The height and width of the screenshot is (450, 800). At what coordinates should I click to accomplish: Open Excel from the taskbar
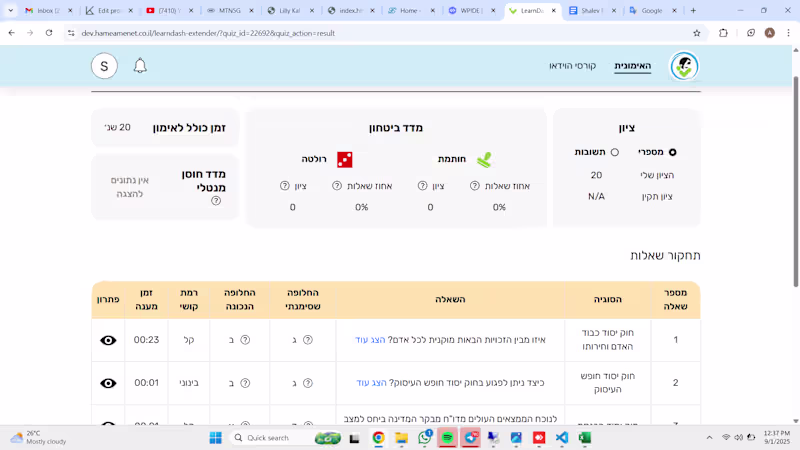click(585, 438)
